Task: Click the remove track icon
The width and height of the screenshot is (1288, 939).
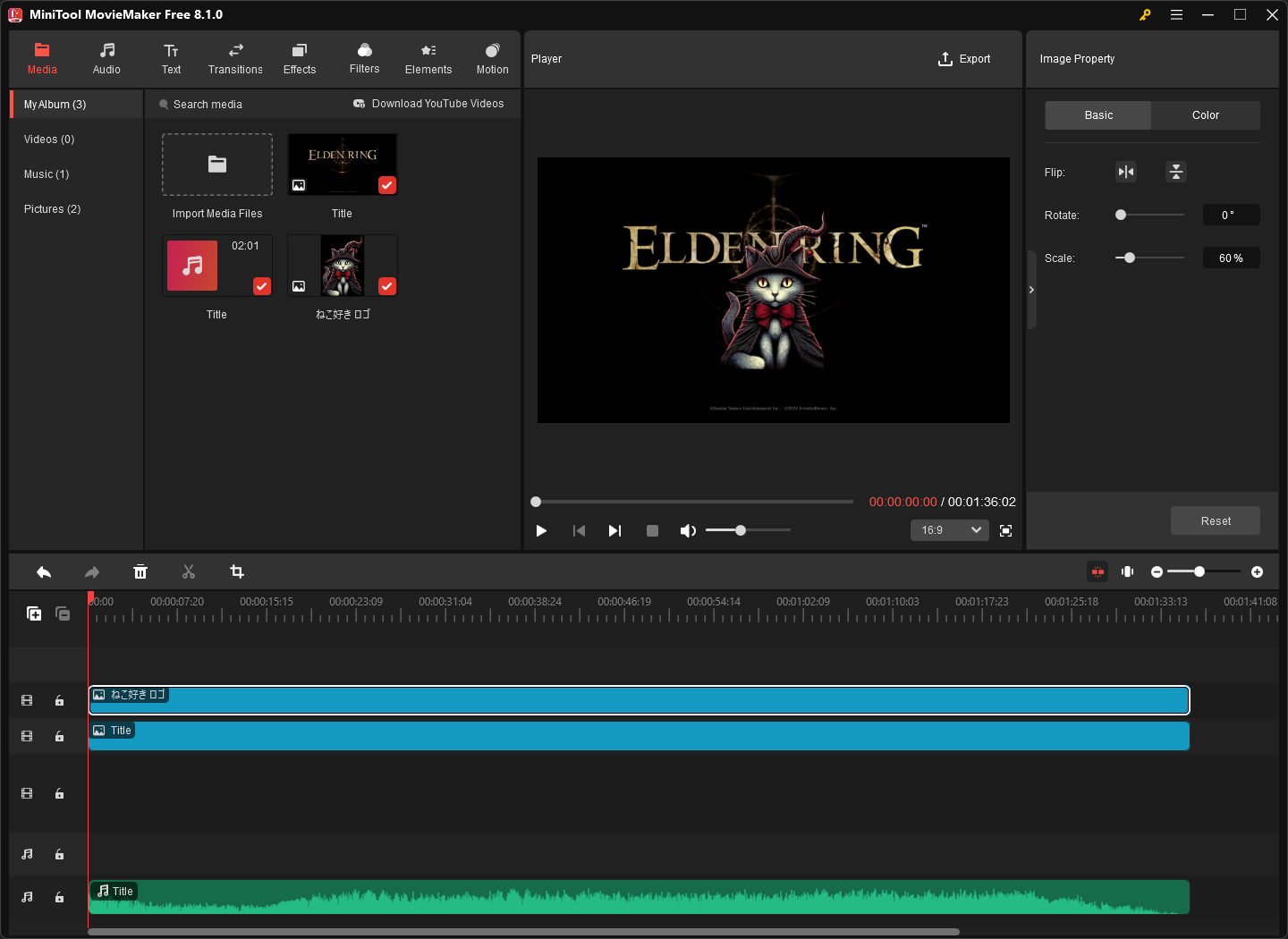Action: coord(63,613)
